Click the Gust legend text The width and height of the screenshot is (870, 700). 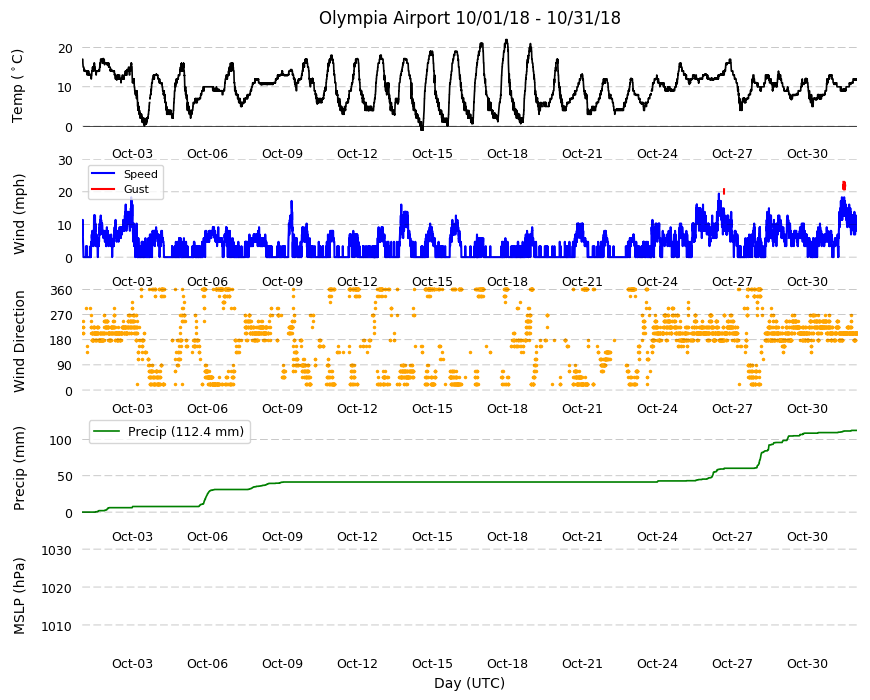click(136, 189)
